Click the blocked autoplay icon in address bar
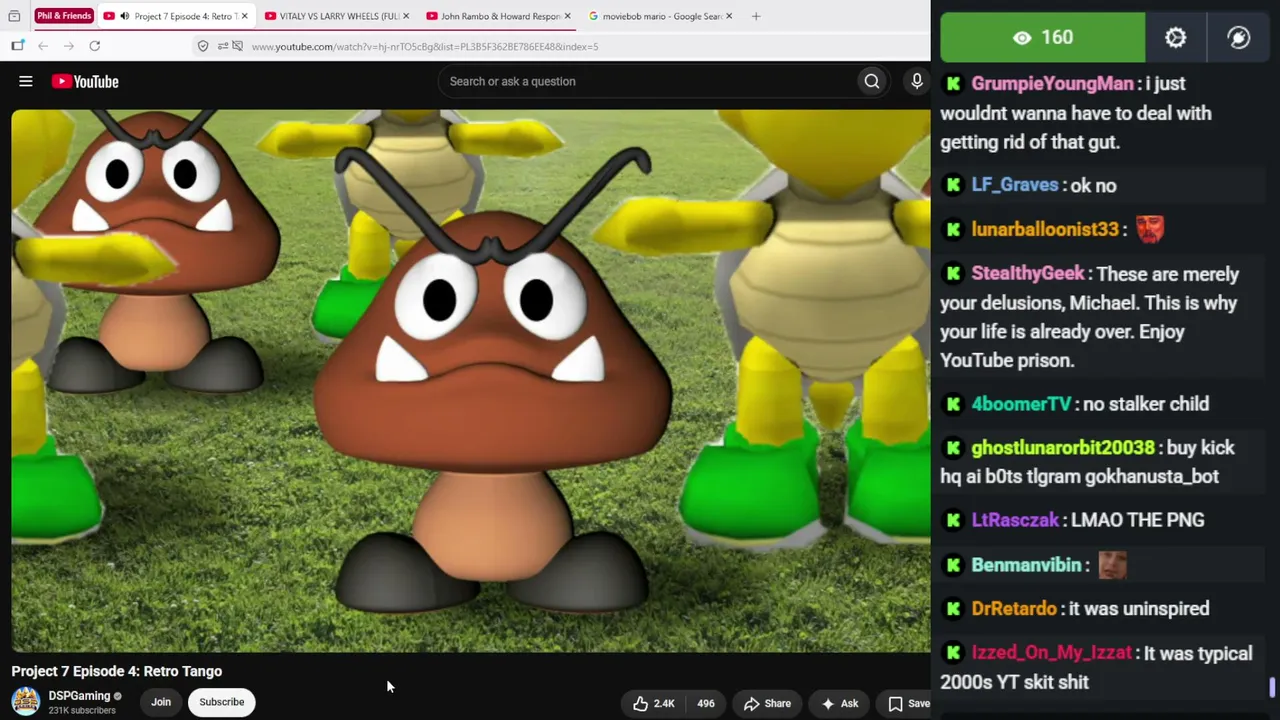 [x=238, y=46]
